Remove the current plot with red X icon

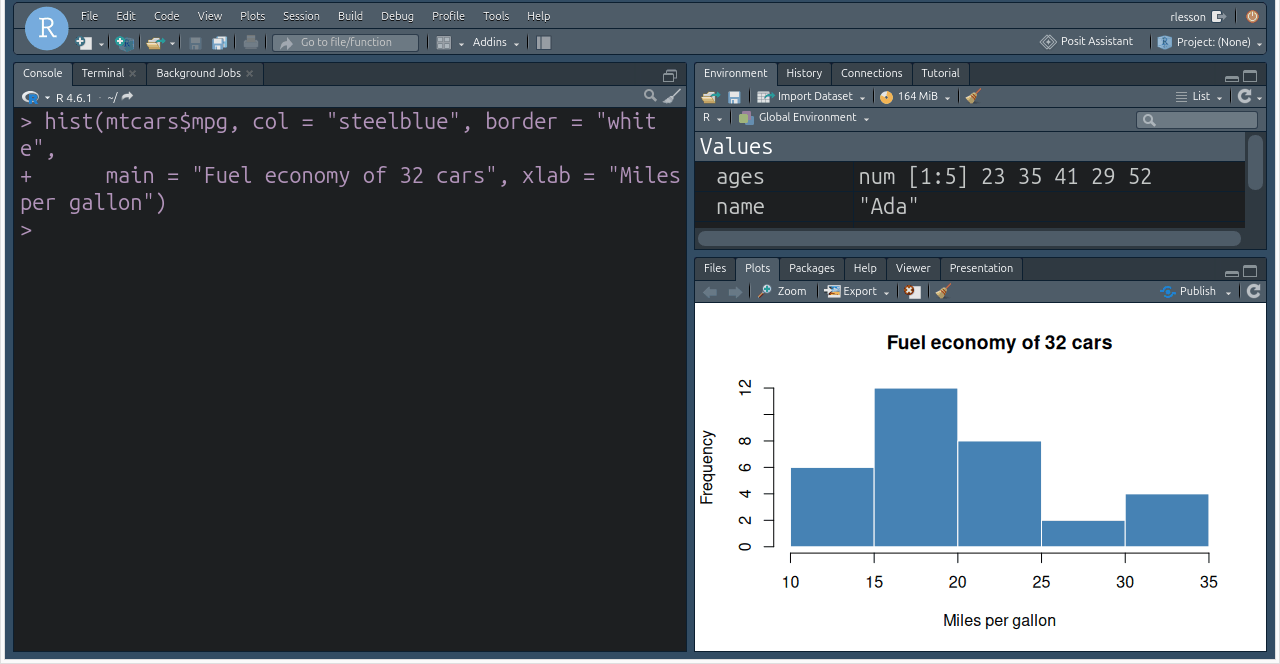coord(912,291)
